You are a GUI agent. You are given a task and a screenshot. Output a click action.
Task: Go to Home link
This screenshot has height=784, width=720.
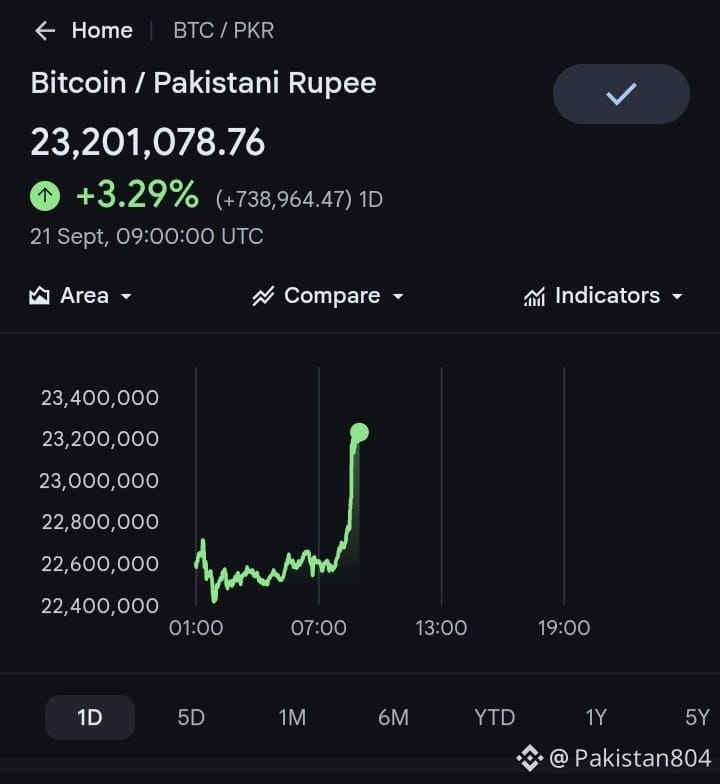pyautogui.click(x=102, y=30)
